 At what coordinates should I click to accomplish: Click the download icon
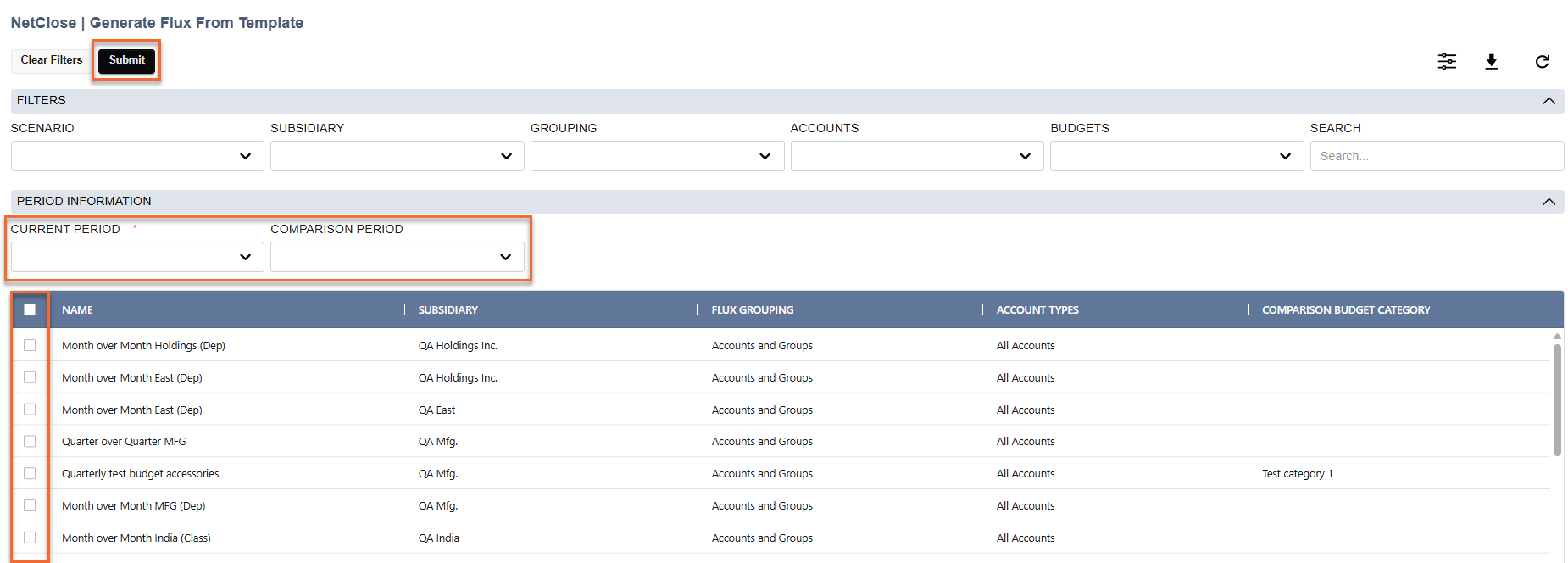(x=1491, y=61)
